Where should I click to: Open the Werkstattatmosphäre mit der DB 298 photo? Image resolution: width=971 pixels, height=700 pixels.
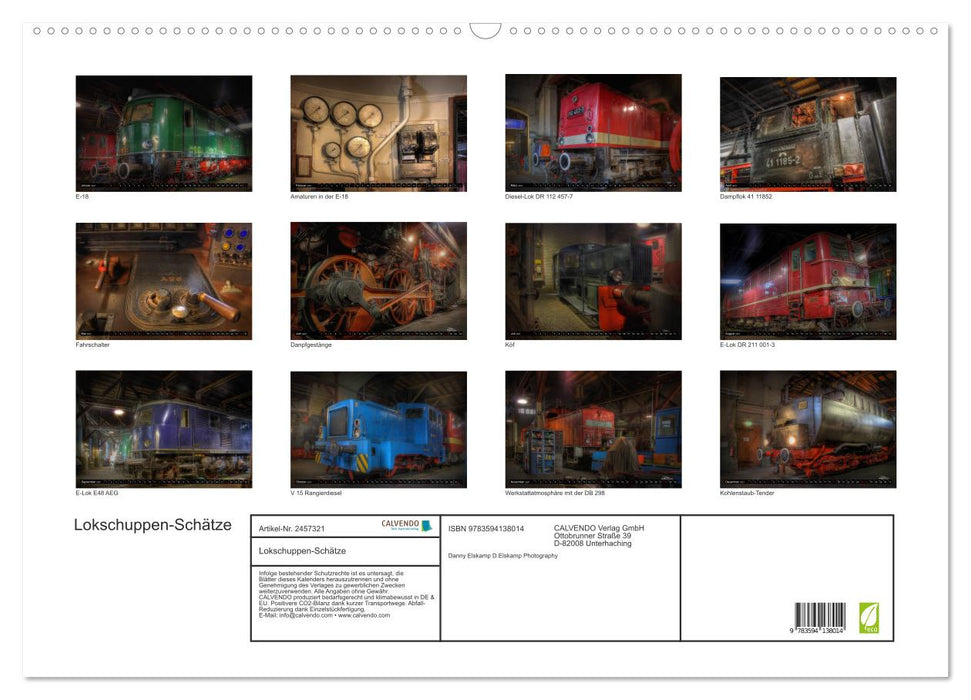point(593,429)
